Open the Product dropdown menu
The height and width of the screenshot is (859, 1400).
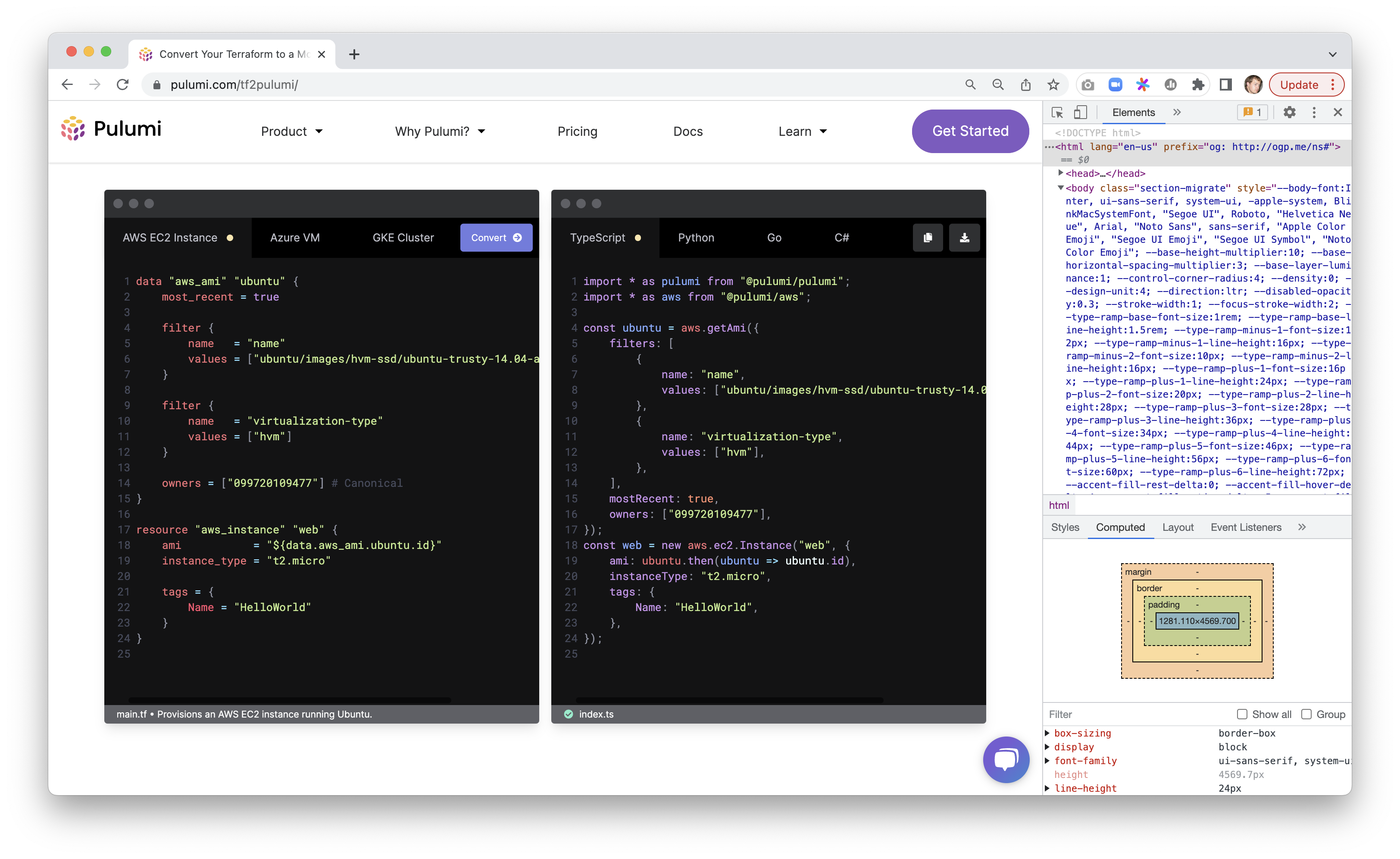(291, 132)
